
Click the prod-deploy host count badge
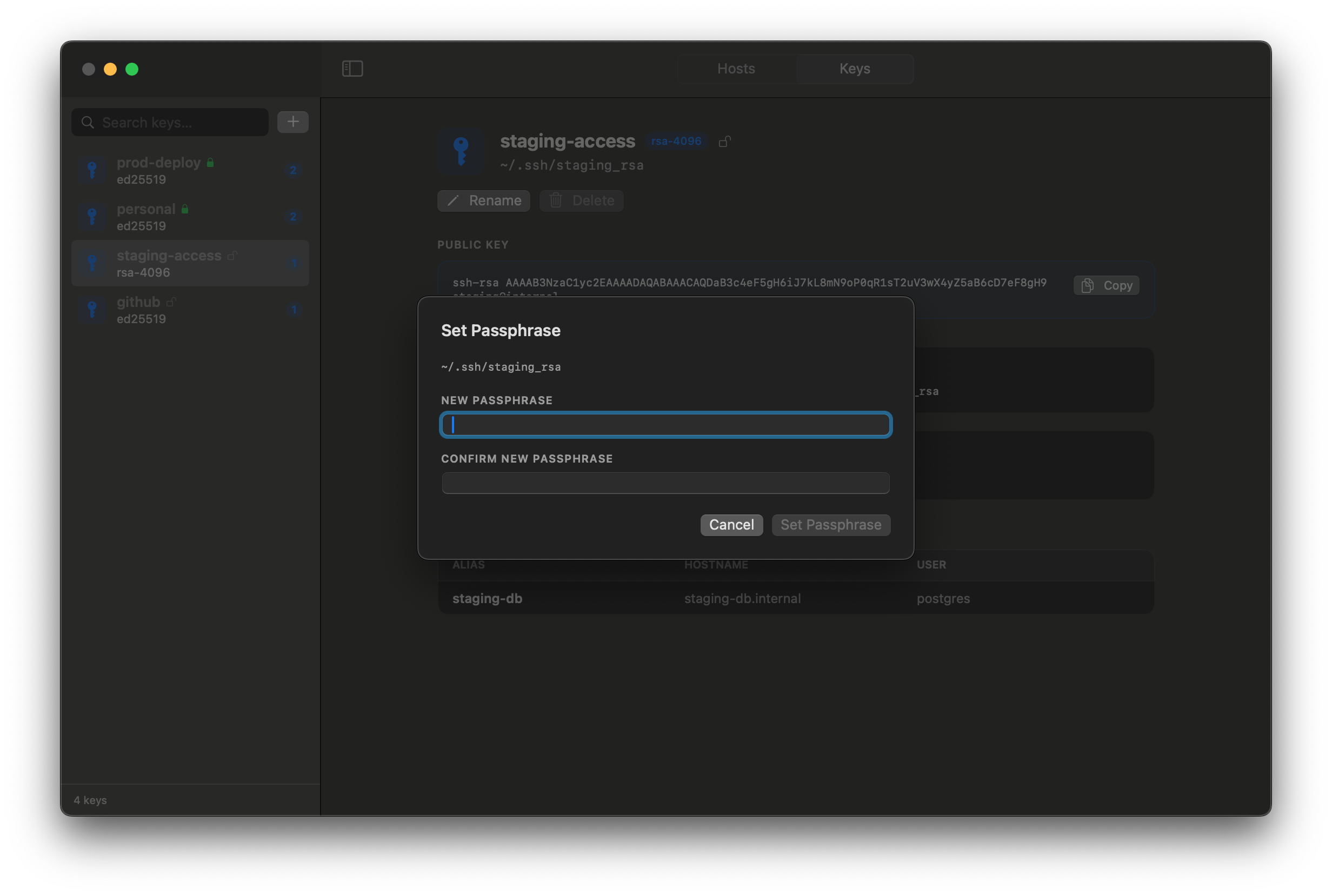click(x=294, y=170)
